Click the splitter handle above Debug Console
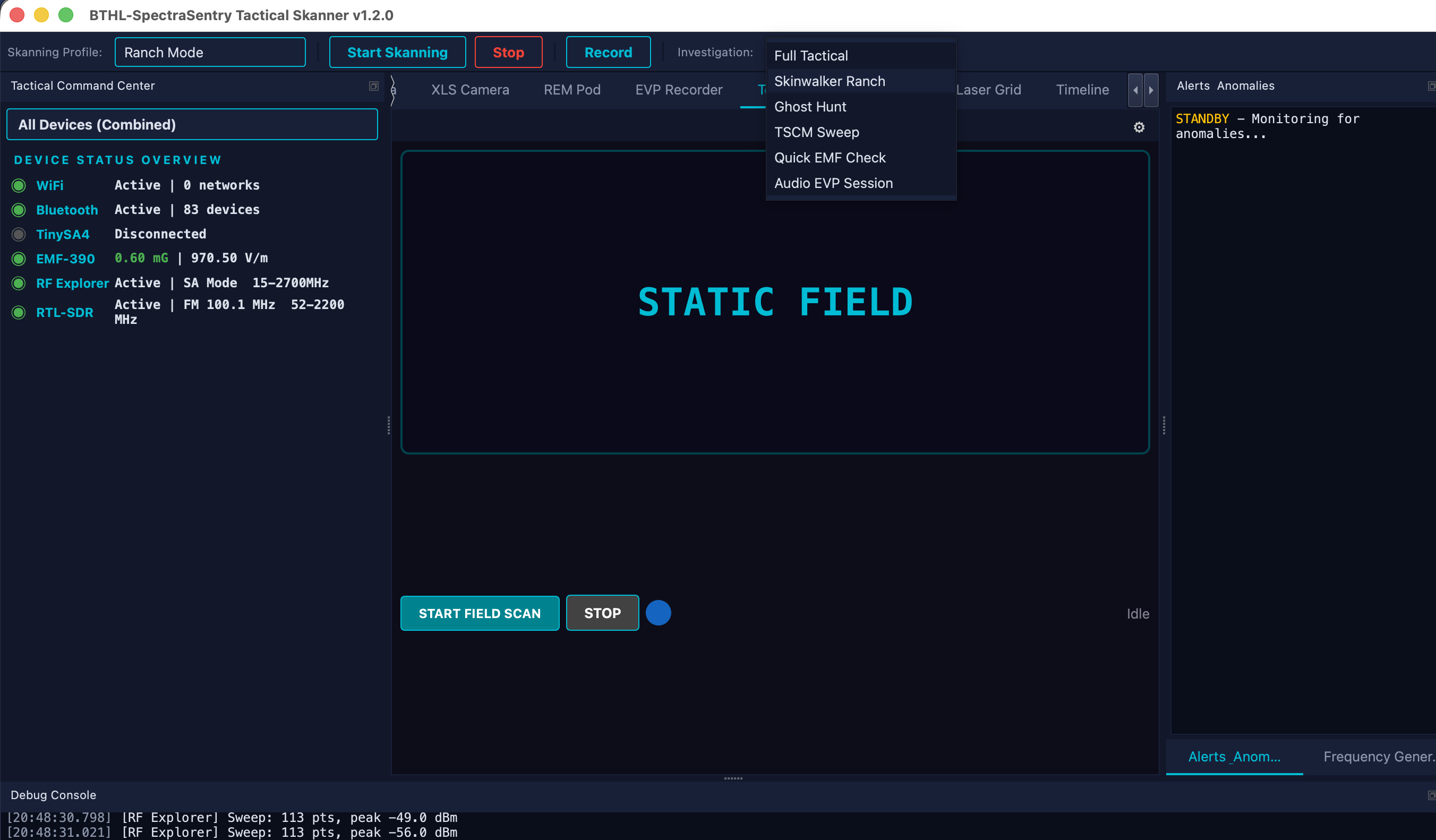Viewport: 1436px width, 840px height. 733,778
